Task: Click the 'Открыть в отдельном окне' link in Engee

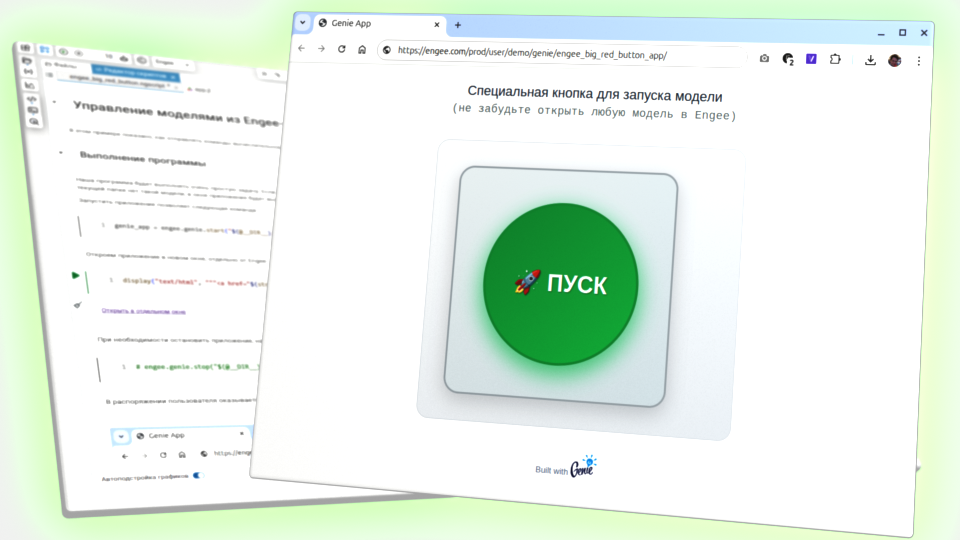Action: click(143, 311)
